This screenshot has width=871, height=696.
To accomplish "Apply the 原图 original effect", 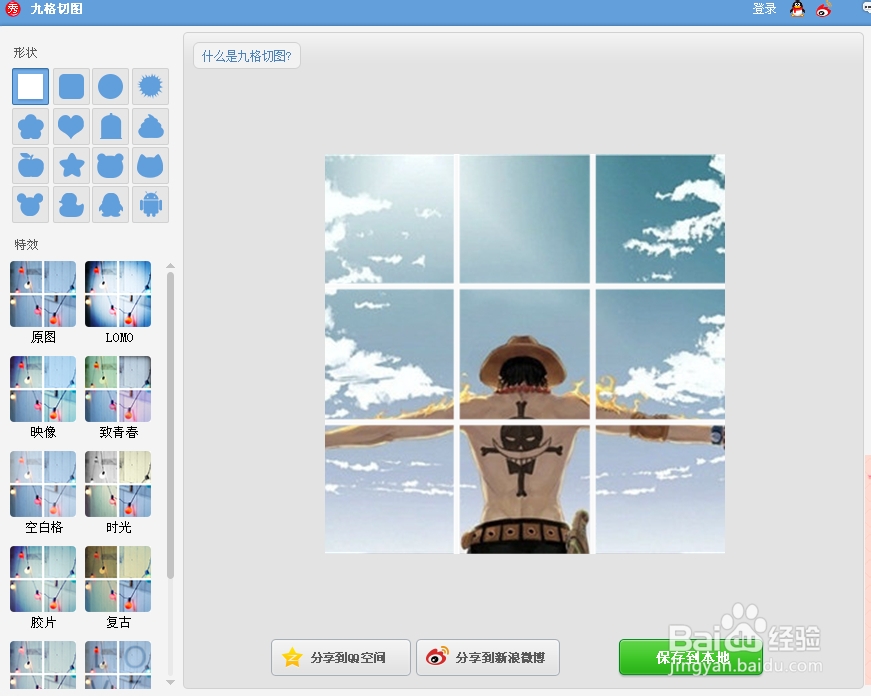I will 43,302.
